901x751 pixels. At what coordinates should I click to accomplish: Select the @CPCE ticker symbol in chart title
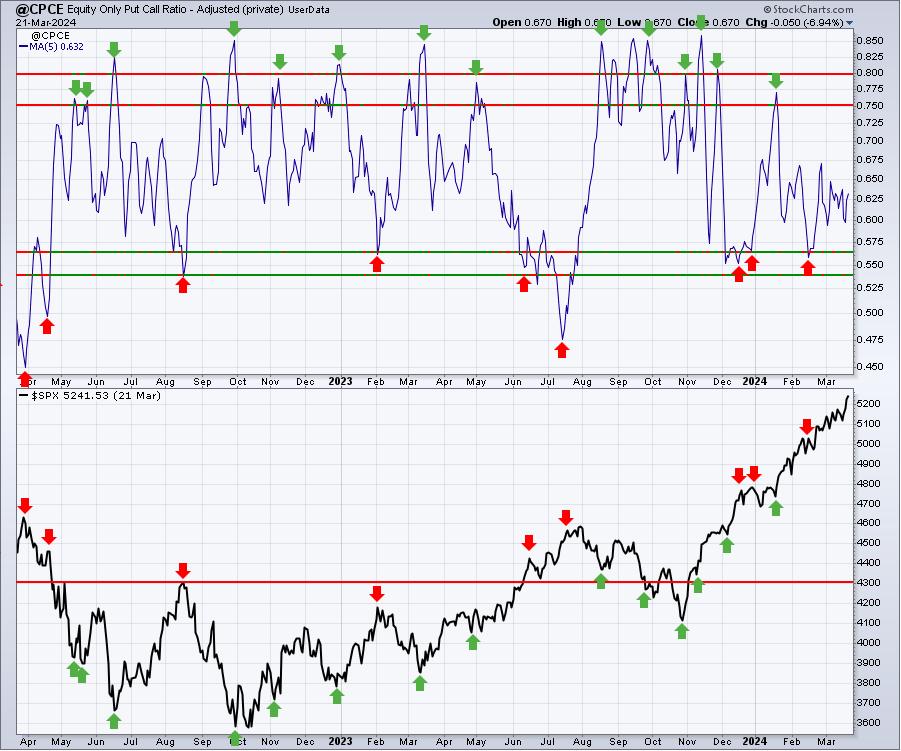point(40,9)
